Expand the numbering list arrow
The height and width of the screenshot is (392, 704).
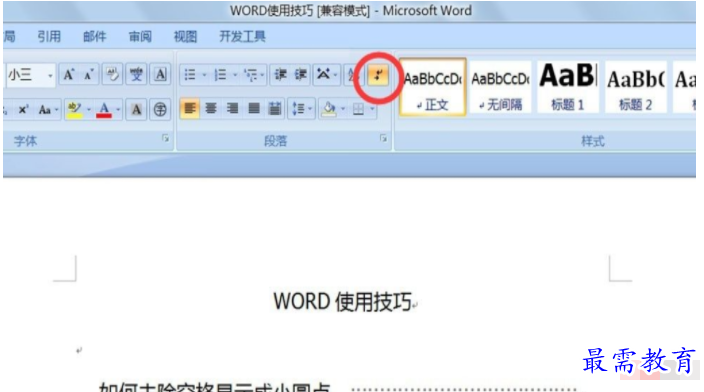234,75
